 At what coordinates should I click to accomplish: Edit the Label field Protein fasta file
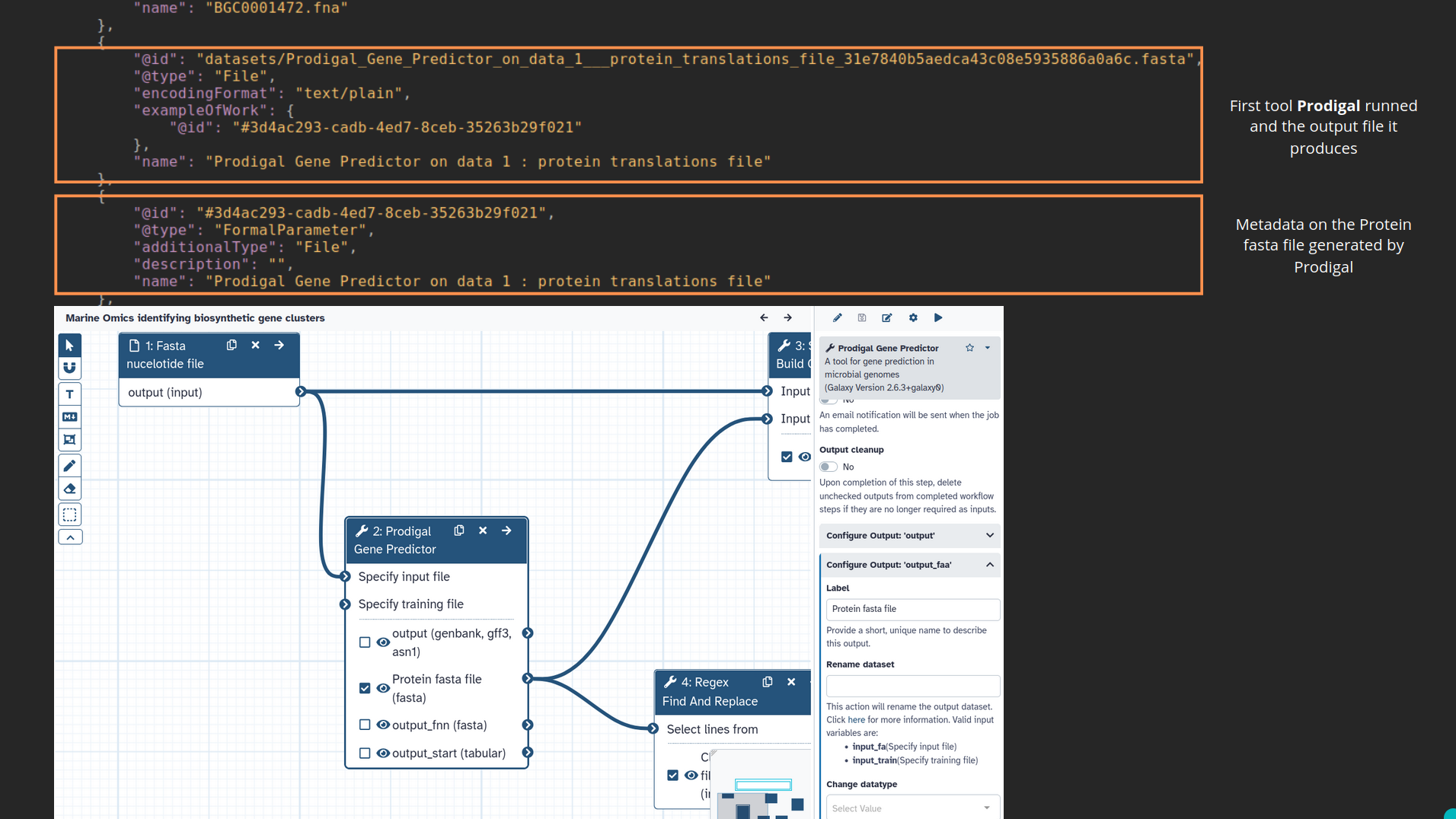(913, 609)
